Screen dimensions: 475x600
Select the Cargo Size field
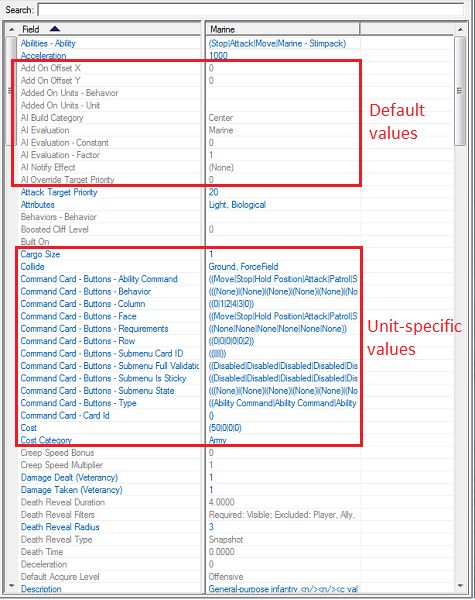[x=40, y=254]
